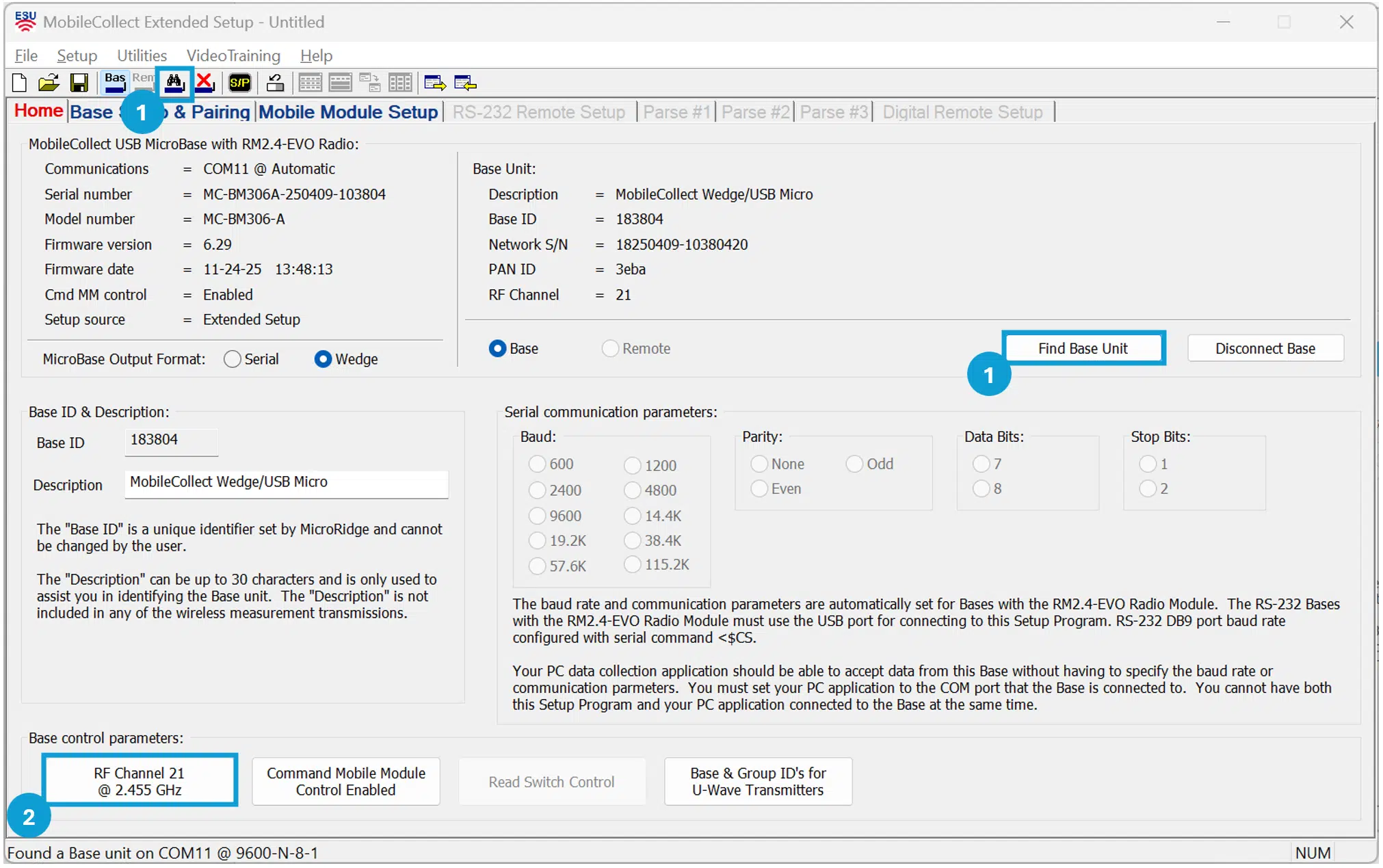Screen dimensions: 1383x868
Task: Click Command Mobile Module Control Enabled button
Action: (x=346, y=781)
